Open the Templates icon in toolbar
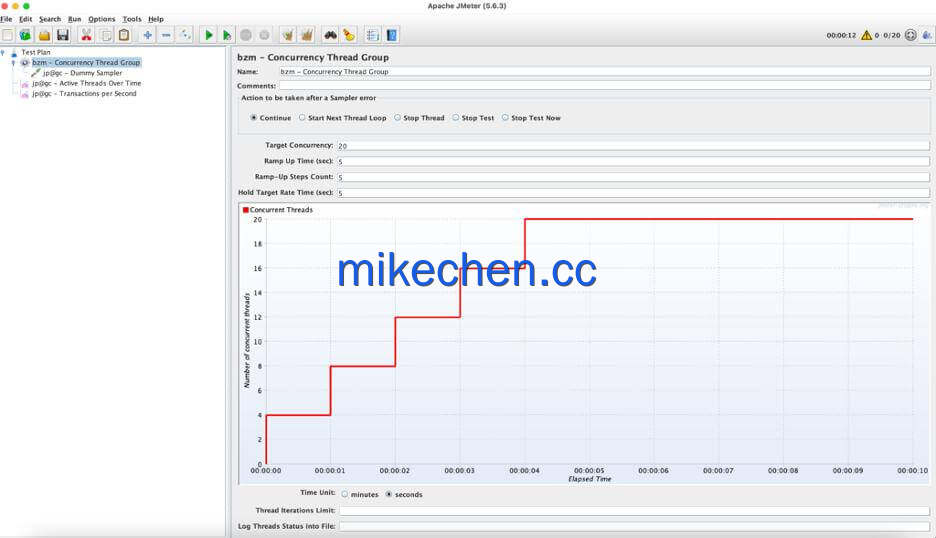Screen dimensions: 936x538 (25, 35)
